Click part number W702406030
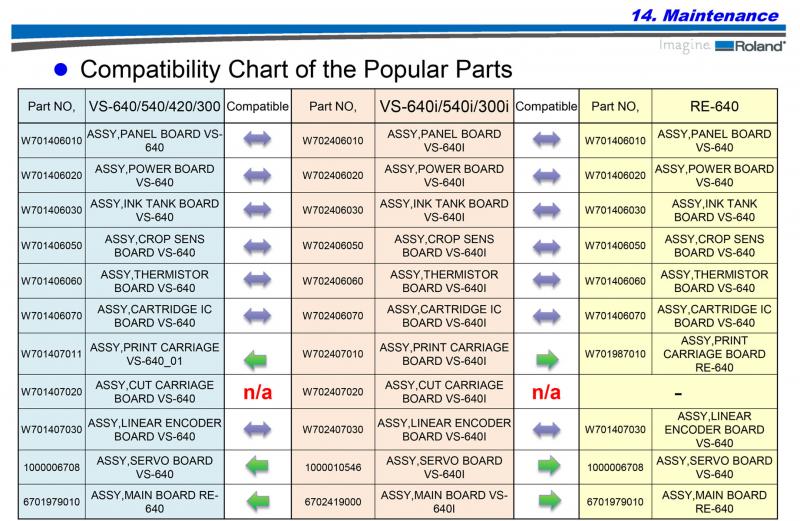The height and width of the screenshot is (521, 800). click(x=333, y=210)
